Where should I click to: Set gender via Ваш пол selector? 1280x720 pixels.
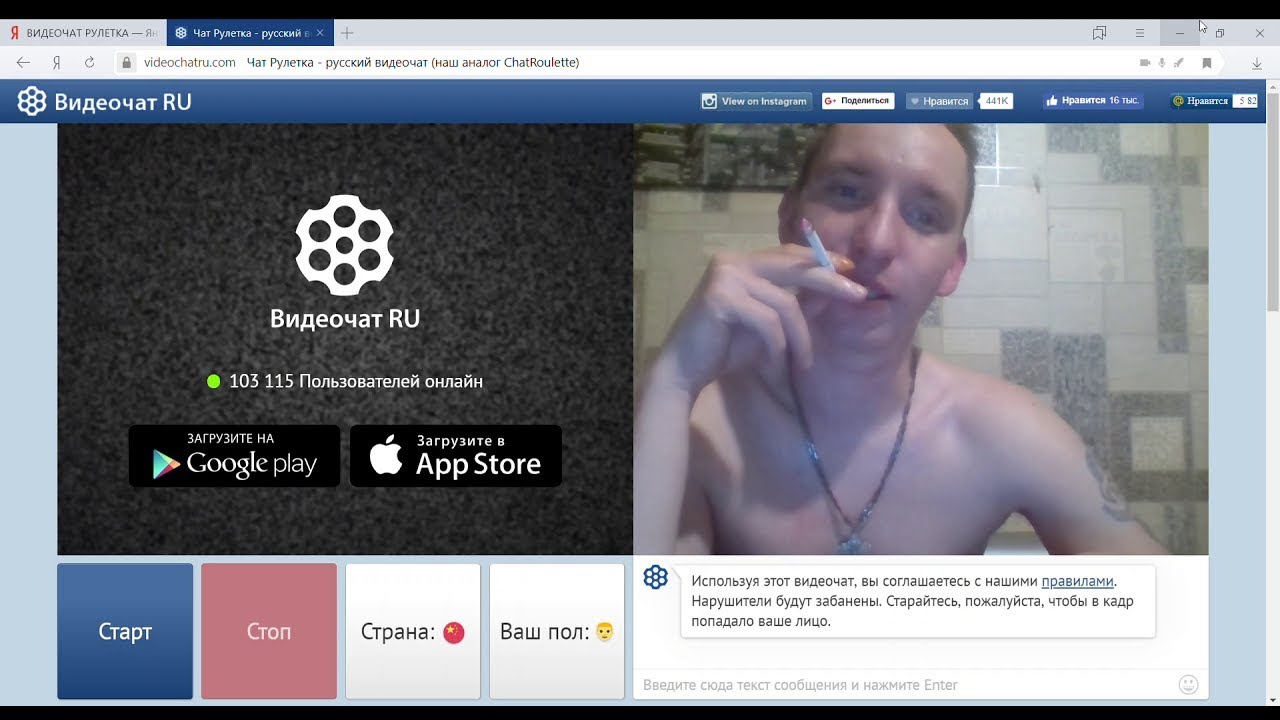coord(557,631)
